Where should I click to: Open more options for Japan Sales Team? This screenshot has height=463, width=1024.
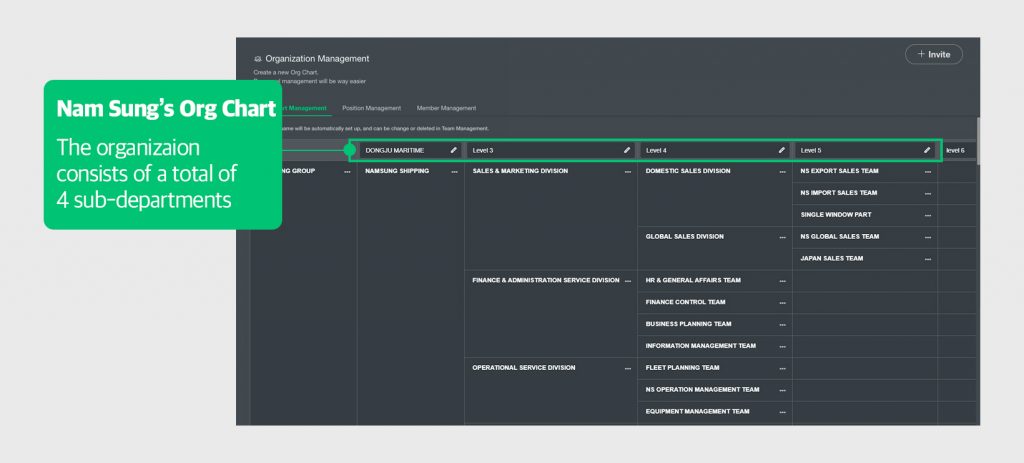pos(928,259)
